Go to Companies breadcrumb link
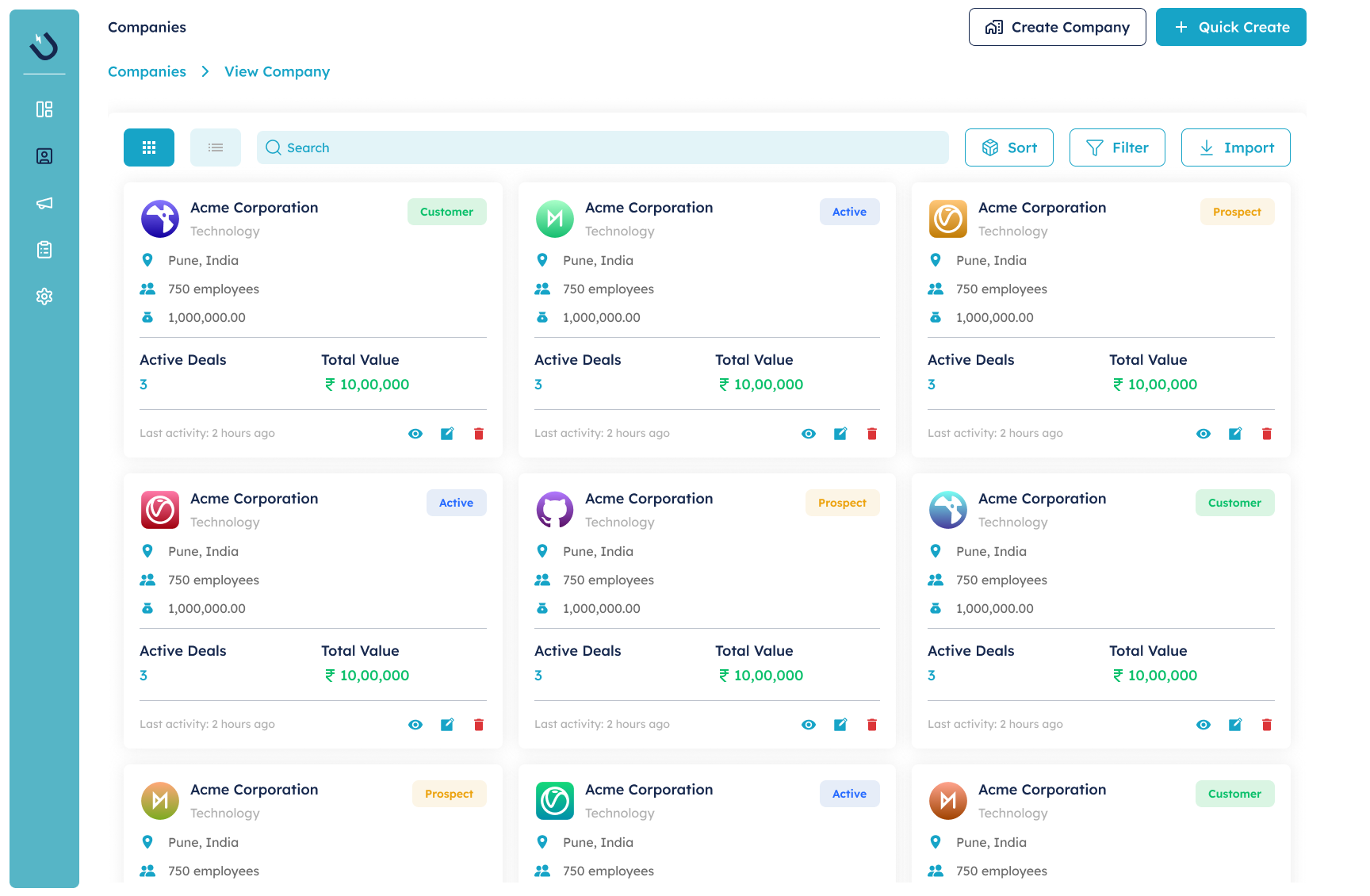1370x896 pixels. [x=147, y=71]
